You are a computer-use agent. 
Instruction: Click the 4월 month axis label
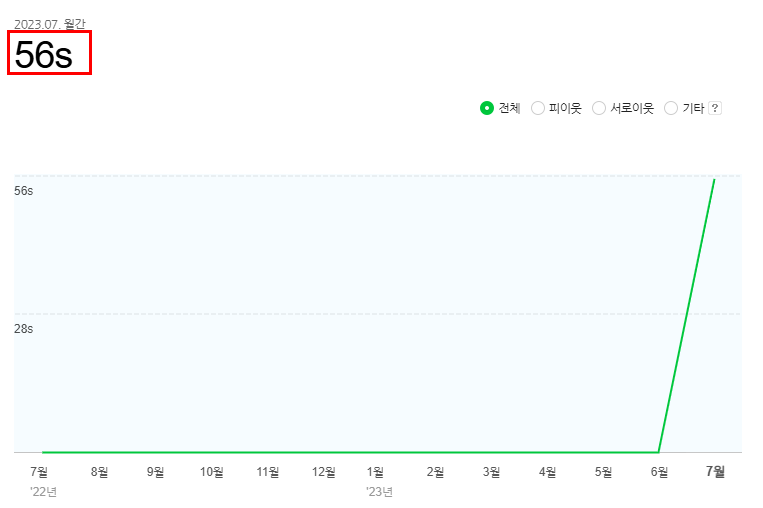point(547,472)
